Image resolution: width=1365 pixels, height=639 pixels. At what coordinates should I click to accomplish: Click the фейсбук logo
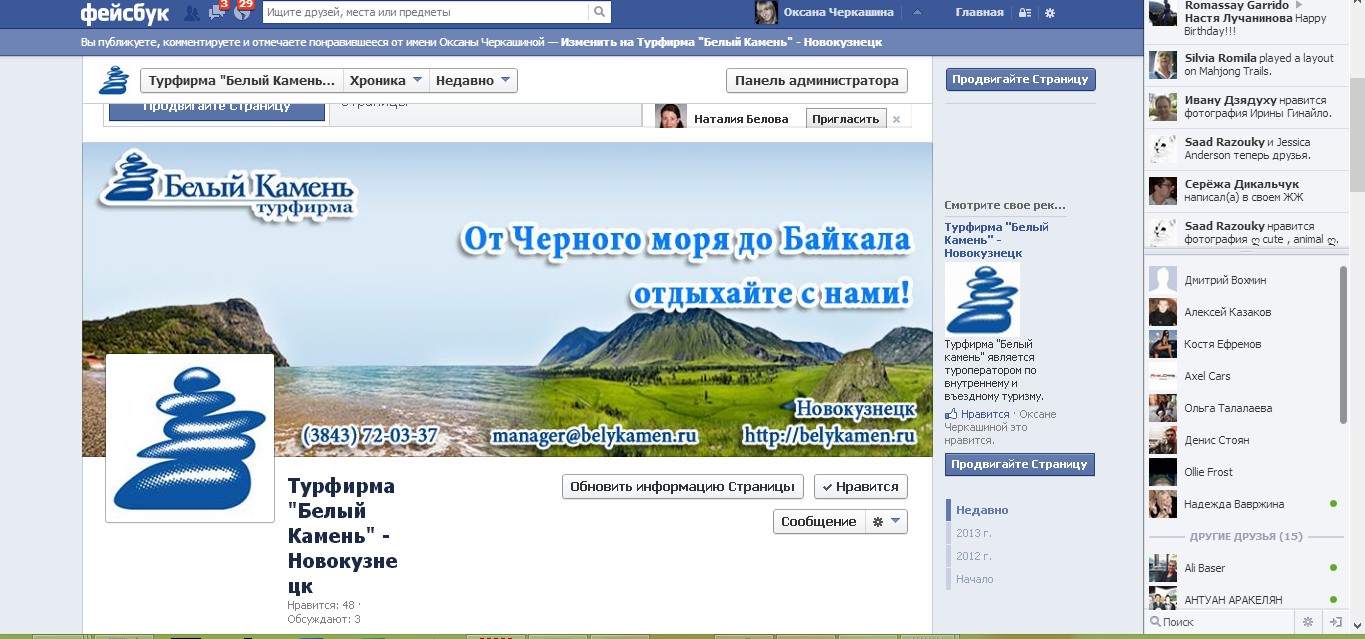point(125,13)
